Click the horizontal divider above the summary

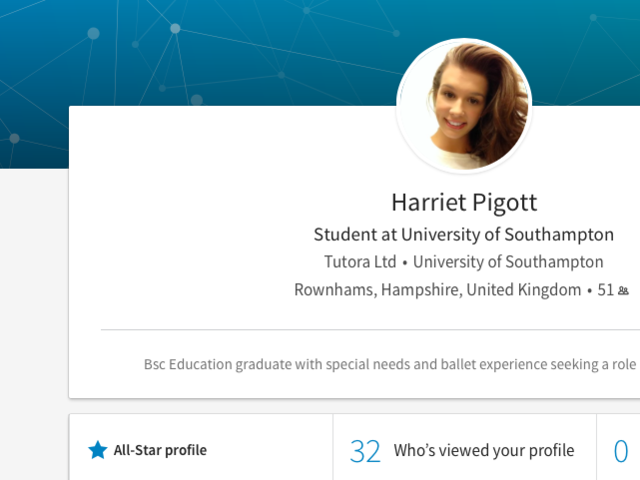click(x=370, y=329)
